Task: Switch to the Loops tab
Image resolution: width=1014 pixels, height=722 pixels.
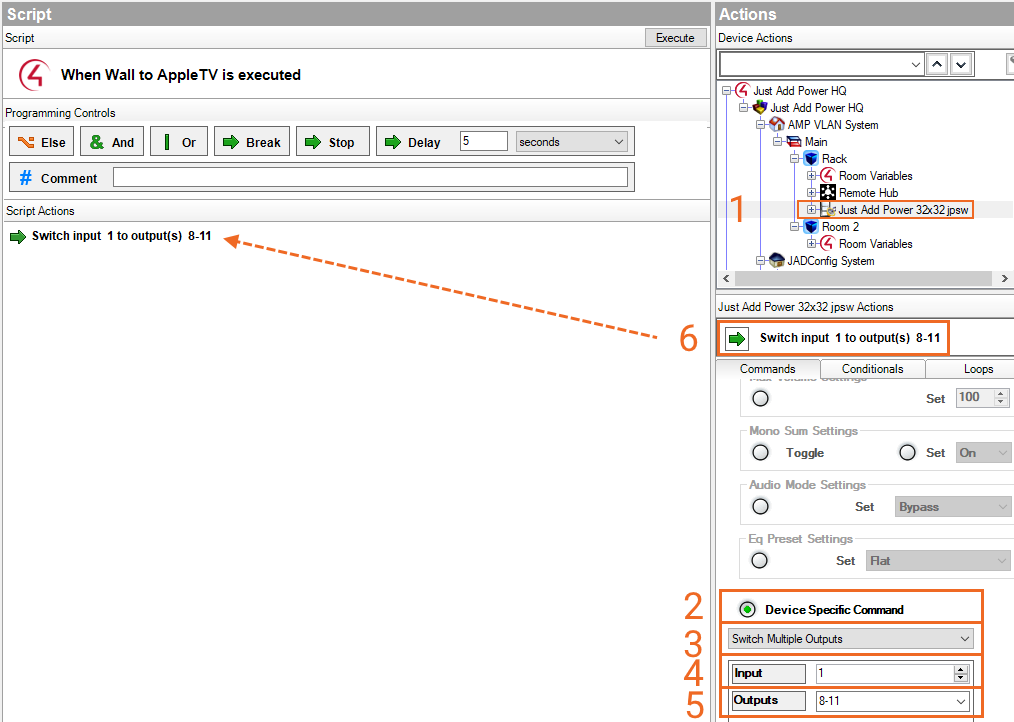Action: [x=978, y=369]
